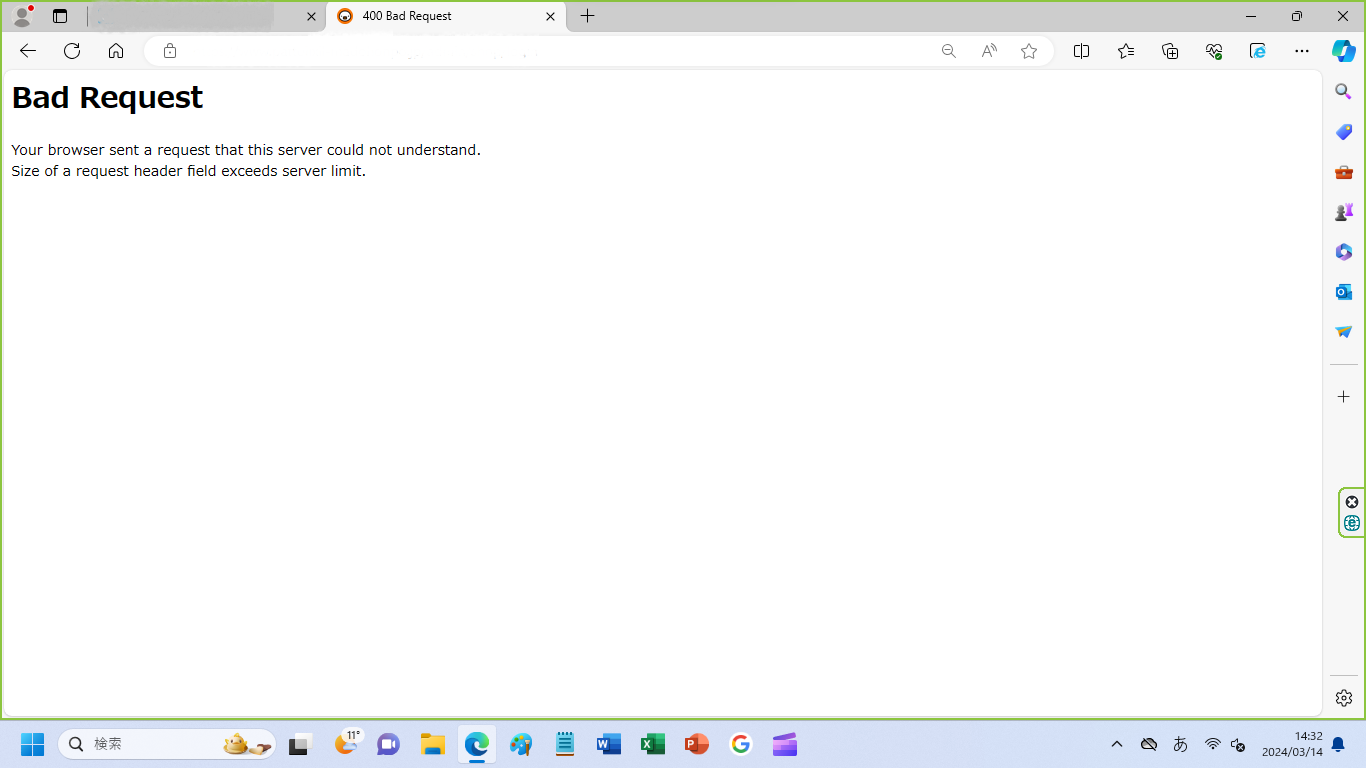Show hidden system tray icons
Image resolution: width=1366 pixels, height=768 pixels.
1117,744
